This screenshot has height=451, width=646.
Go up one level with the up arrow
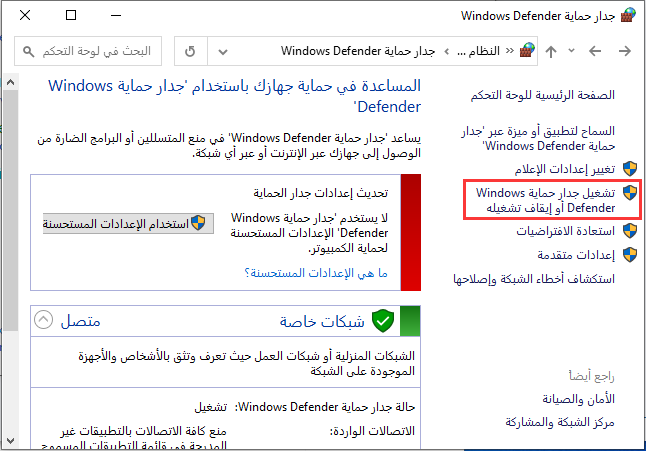[551, 51]
